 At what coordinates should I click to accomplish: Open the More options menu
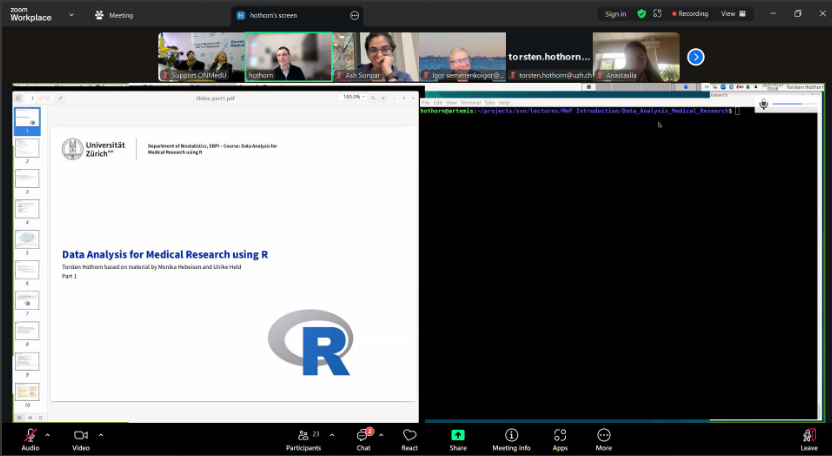(x=604, y=438)
